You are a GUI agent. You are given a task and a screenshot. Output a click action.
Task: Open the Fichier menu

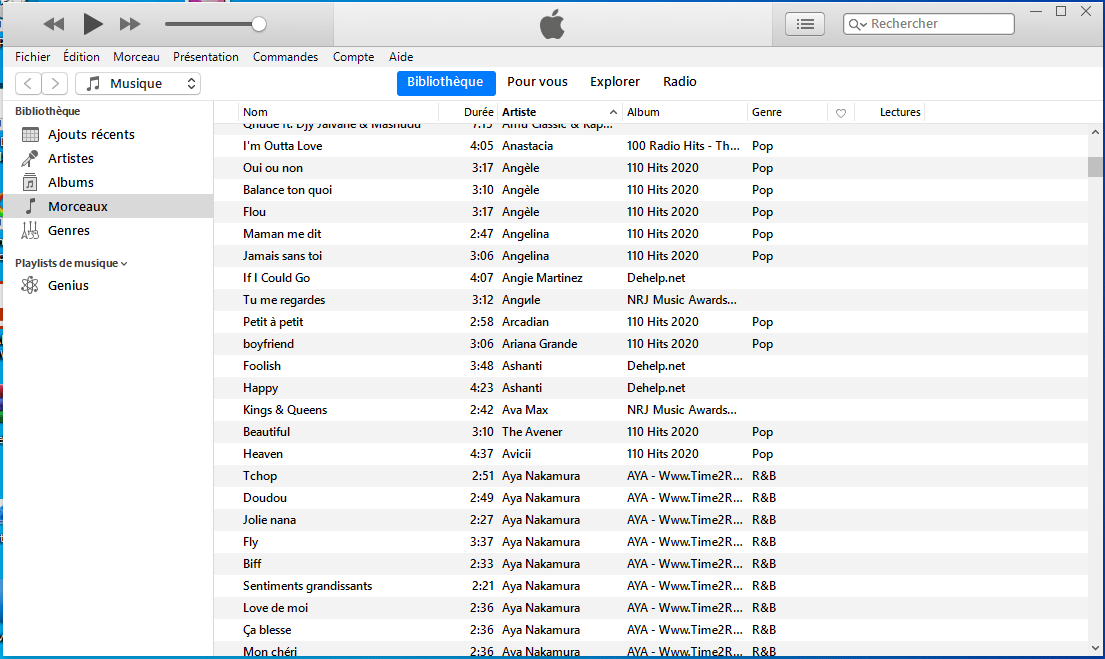[32, 57]
